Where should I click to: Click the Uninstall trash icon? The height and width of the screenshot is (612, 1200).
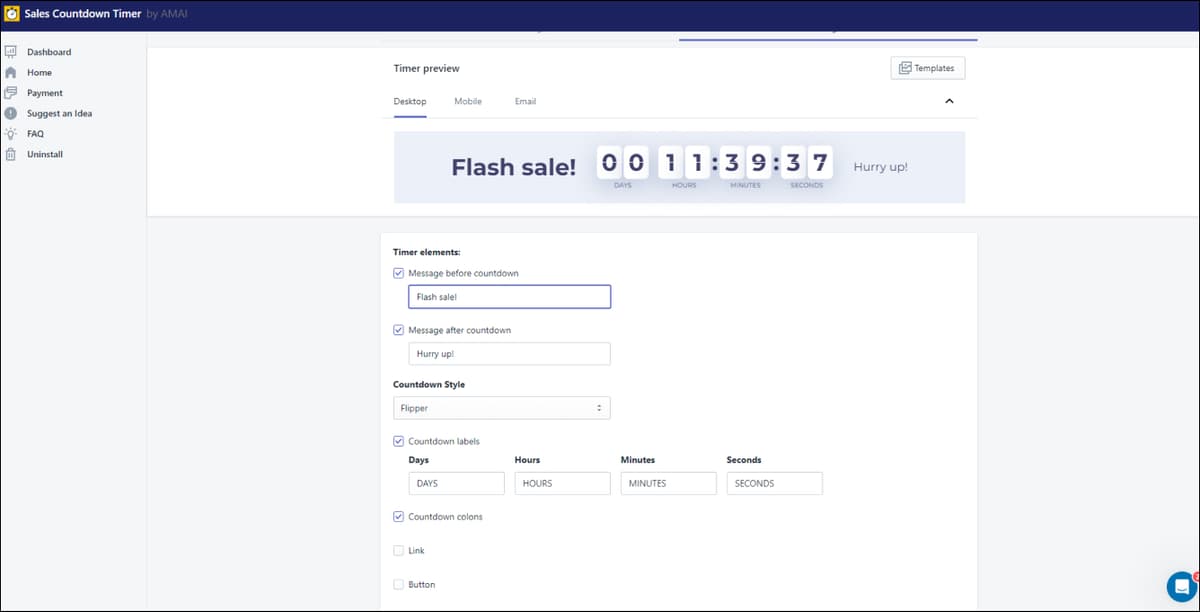tap(10, 154)
